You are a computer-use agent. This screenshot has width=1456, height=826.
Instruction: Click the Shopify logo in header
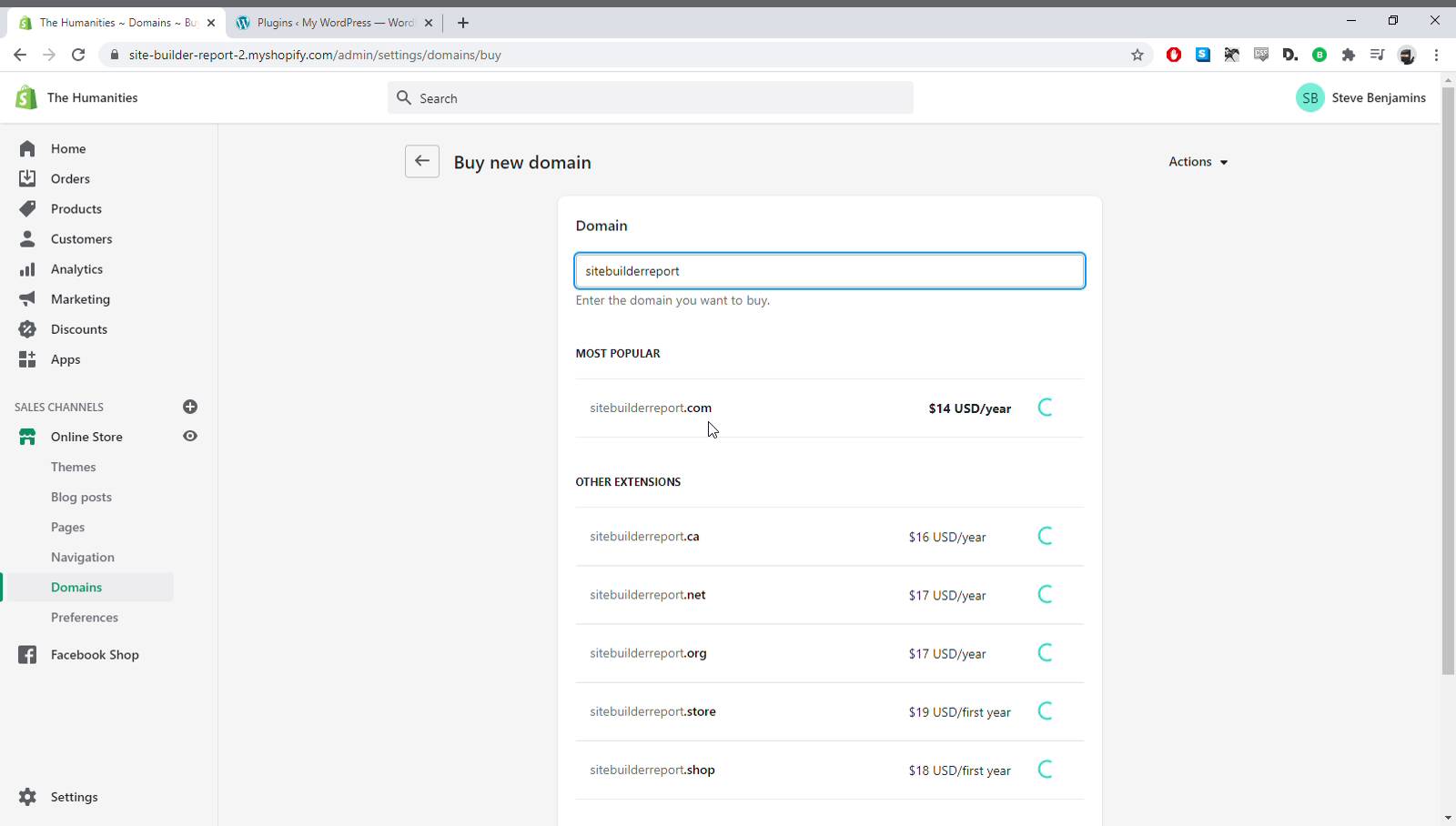[26, 97]
